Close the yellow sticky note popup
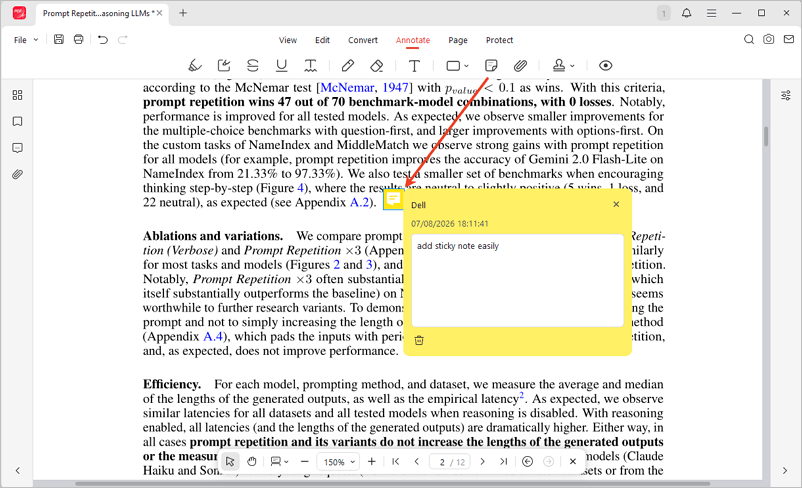Viewport: 802px width, 488px height. click(x=616, y=204)
